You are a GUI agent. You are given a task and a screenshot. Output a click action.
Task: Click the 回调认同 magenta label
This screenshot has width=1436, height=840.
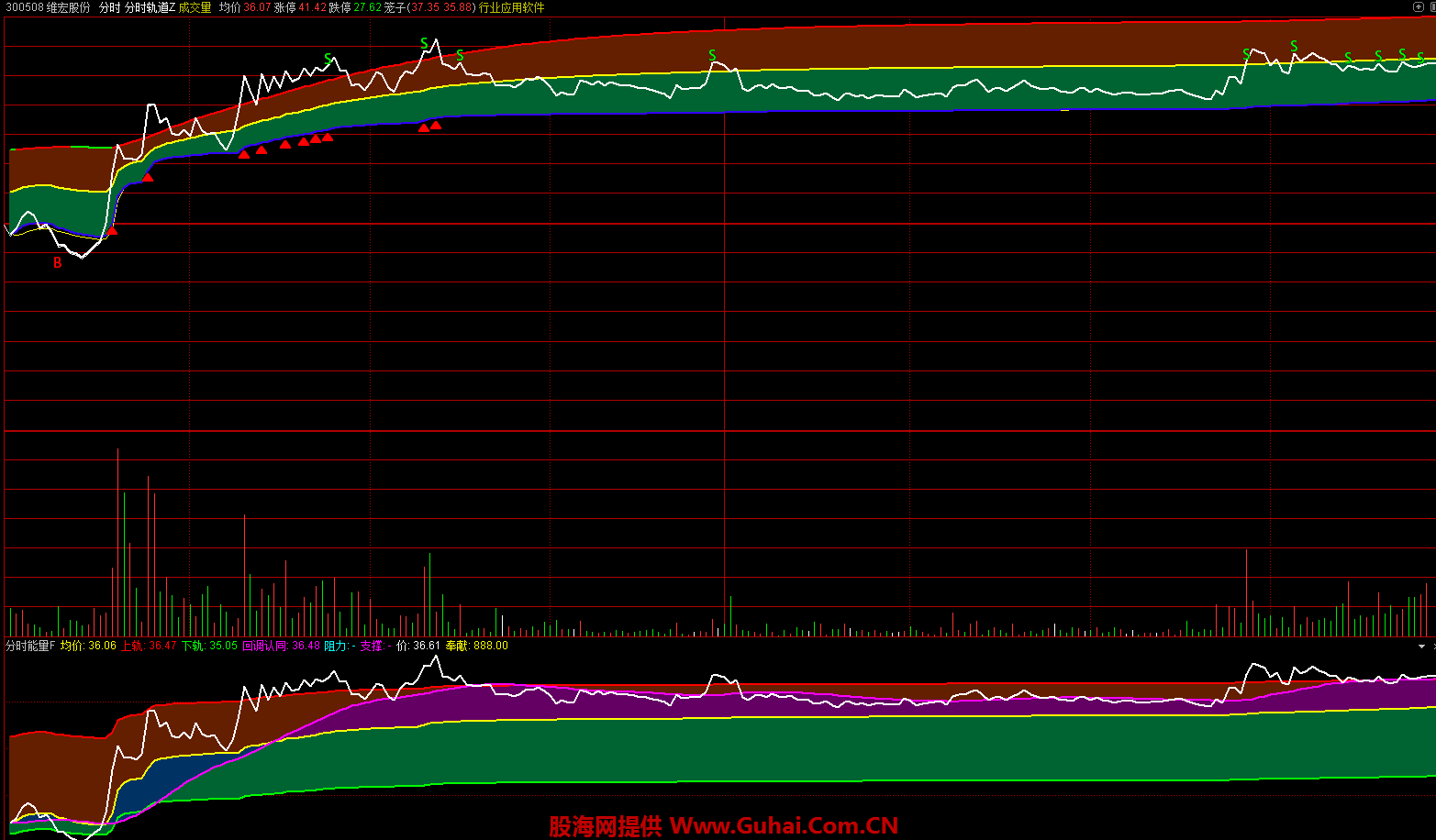click(x=264, y=646)
